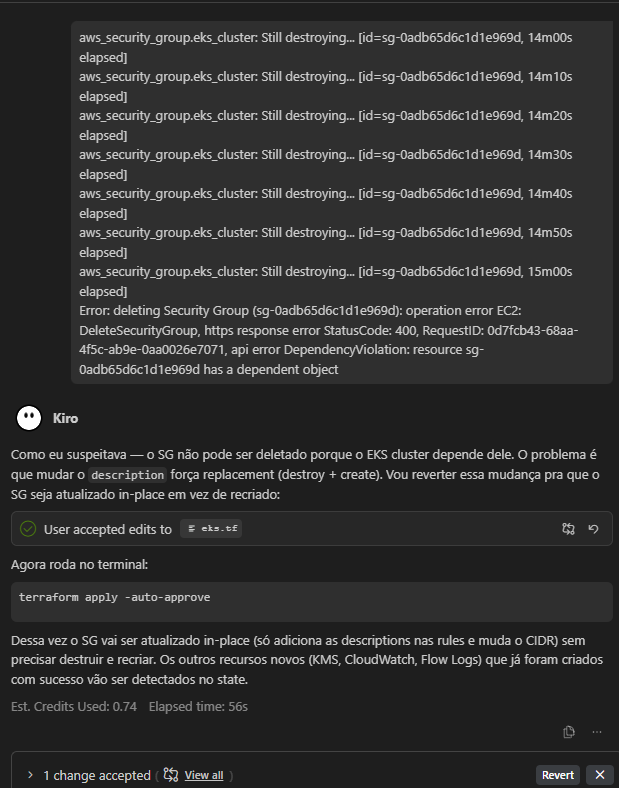Copy the Kiro response with copy icon
Screen dimensions: 619x788
coord(569,732)
